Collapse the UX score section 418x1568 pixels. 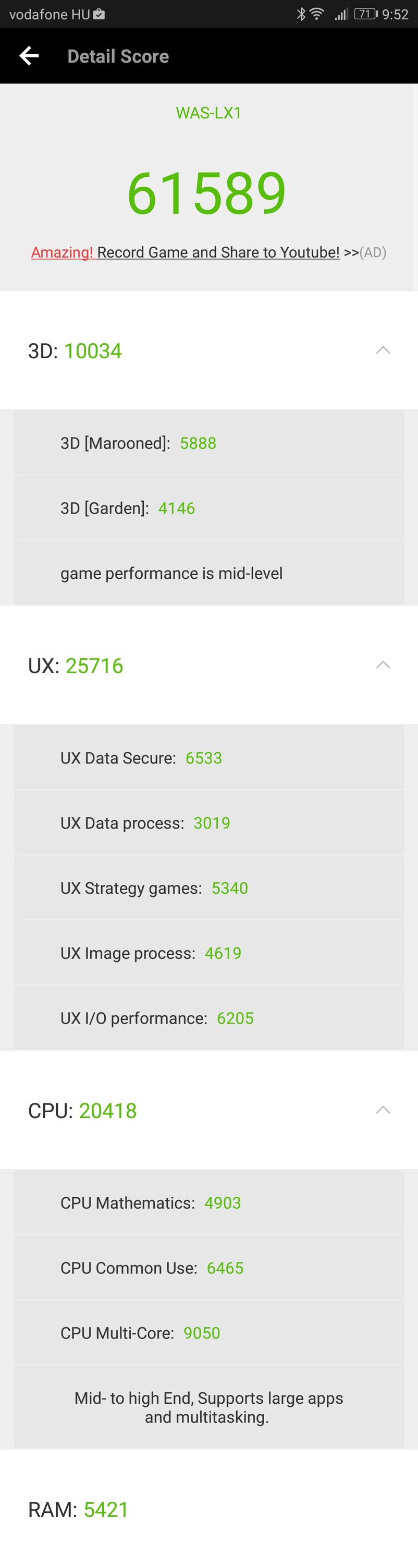coord(383,665)
